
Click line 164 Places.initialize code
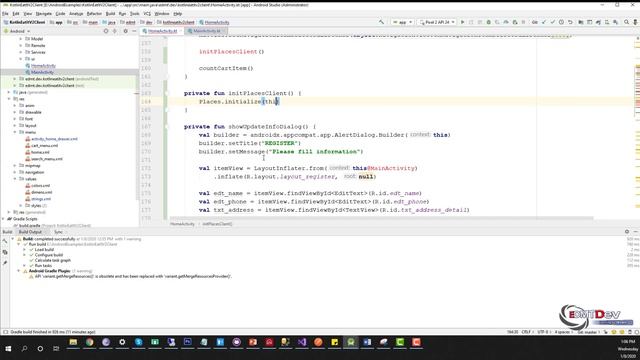pos(239,101)
